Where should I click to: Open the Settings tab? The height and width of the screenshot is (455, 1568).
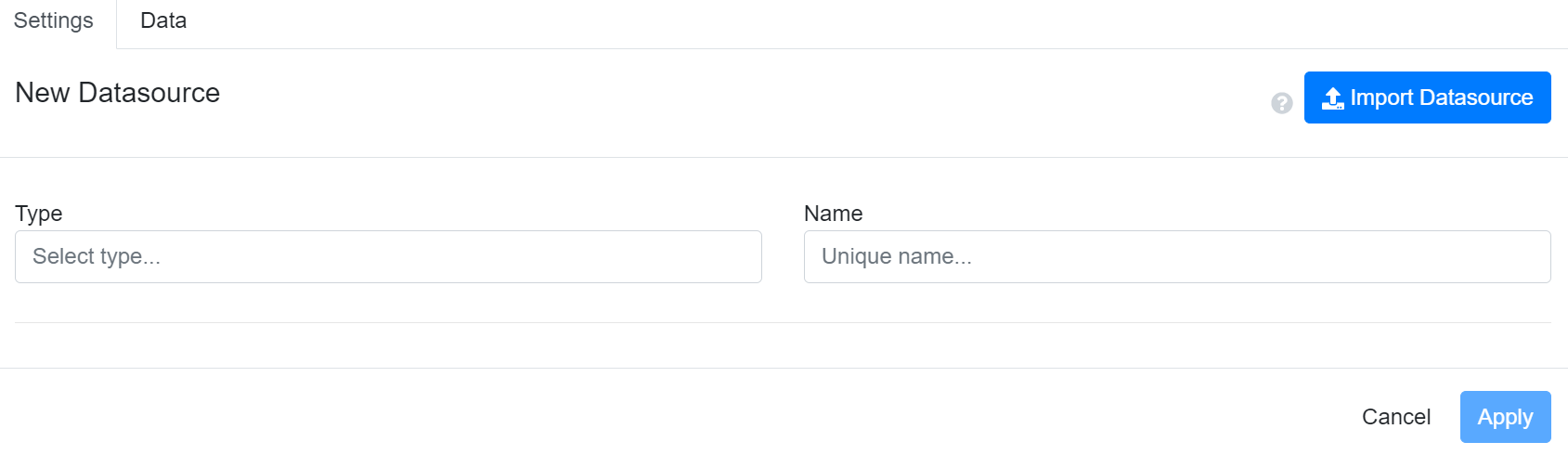pyautogui.click(x=54, y=21)
